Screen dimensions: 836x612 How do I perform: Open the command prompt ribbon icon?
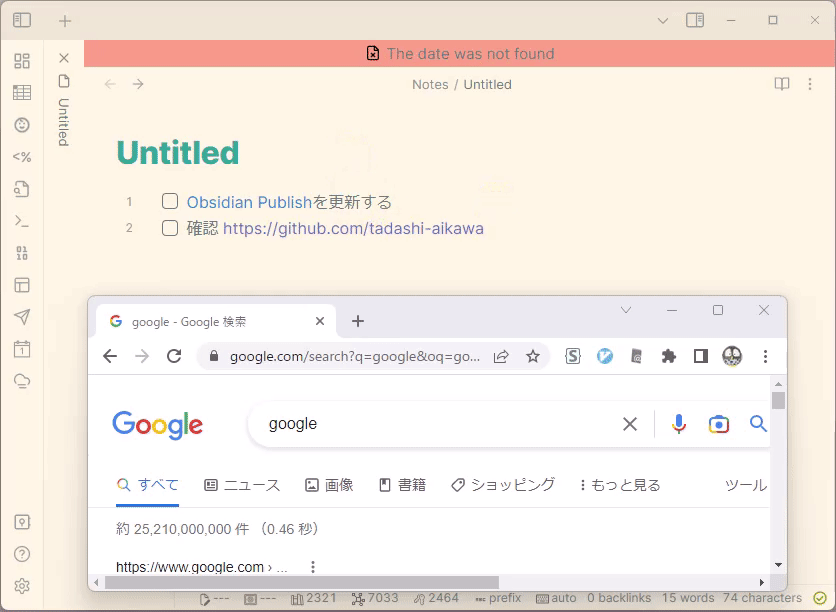click(22, 221)
